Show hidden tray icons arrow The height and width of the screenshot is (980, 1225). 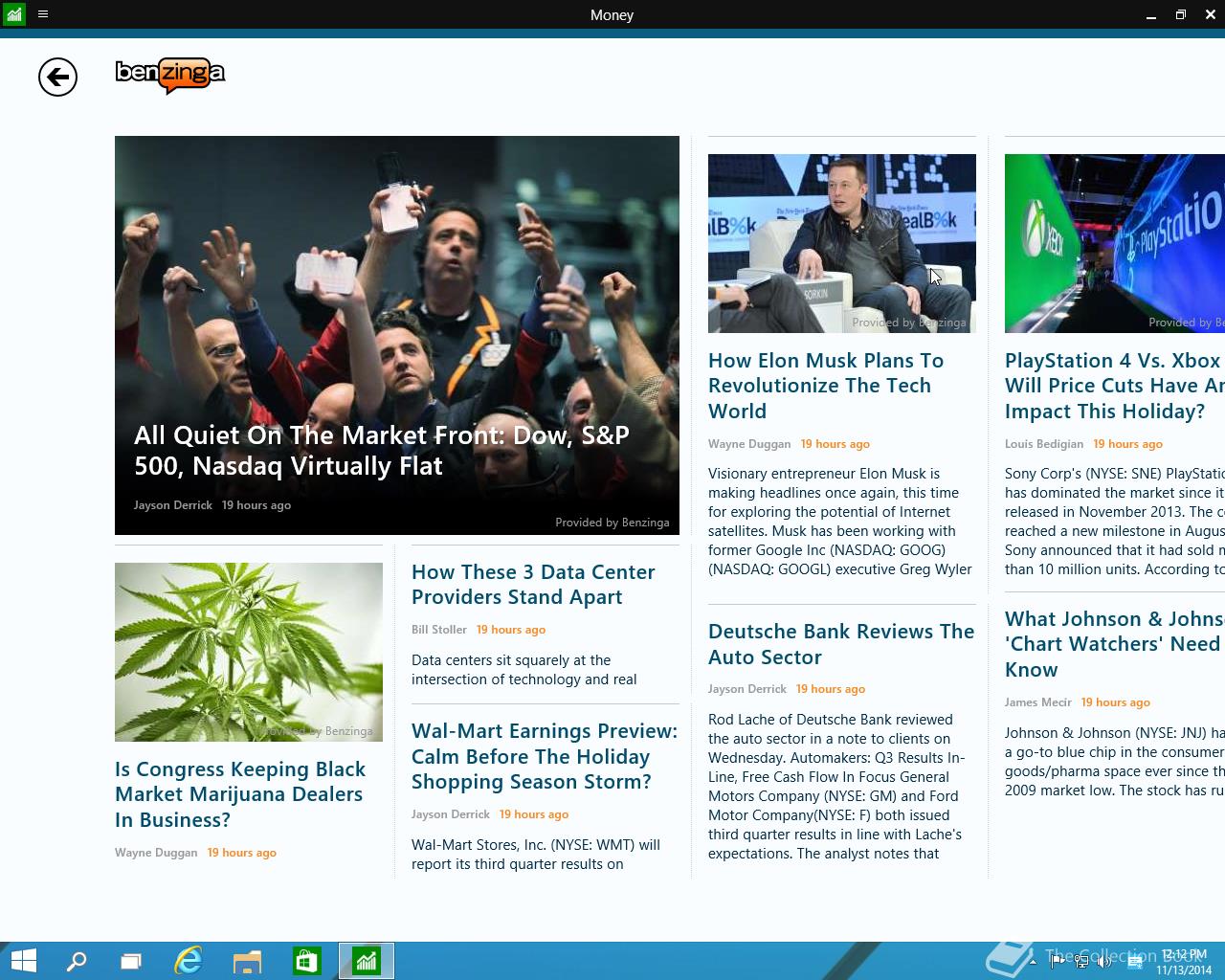(x=1033, y=961)
